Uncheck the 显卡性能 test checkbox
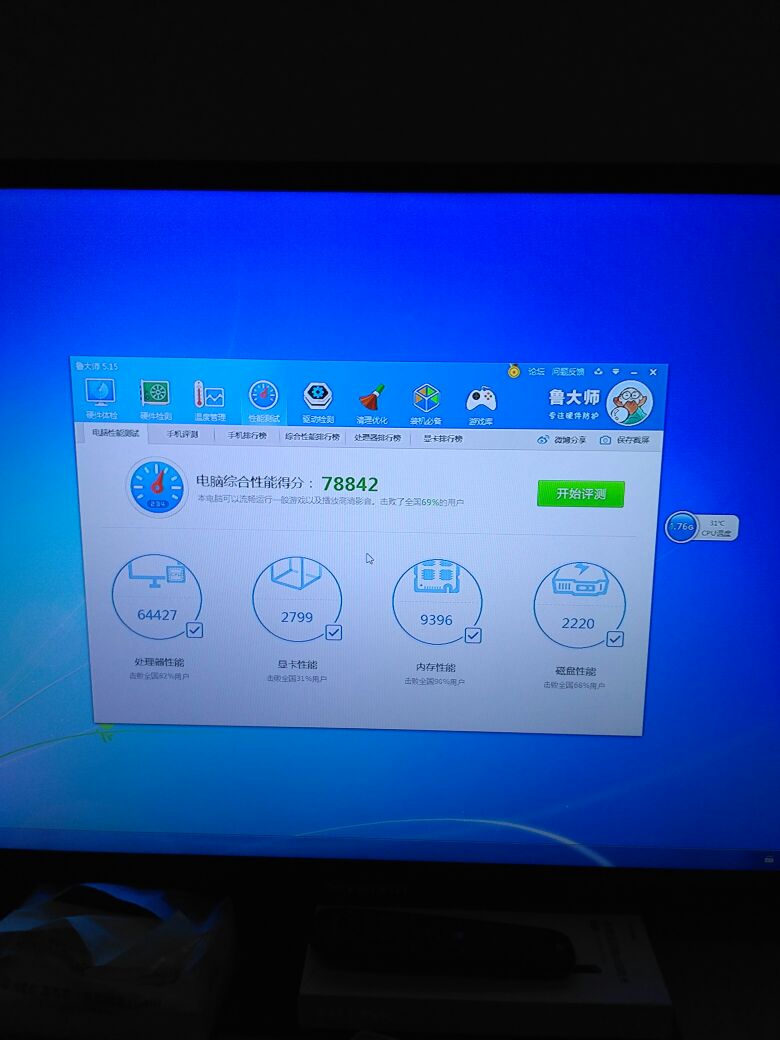 pyautogui.click(x=334, y=632)
